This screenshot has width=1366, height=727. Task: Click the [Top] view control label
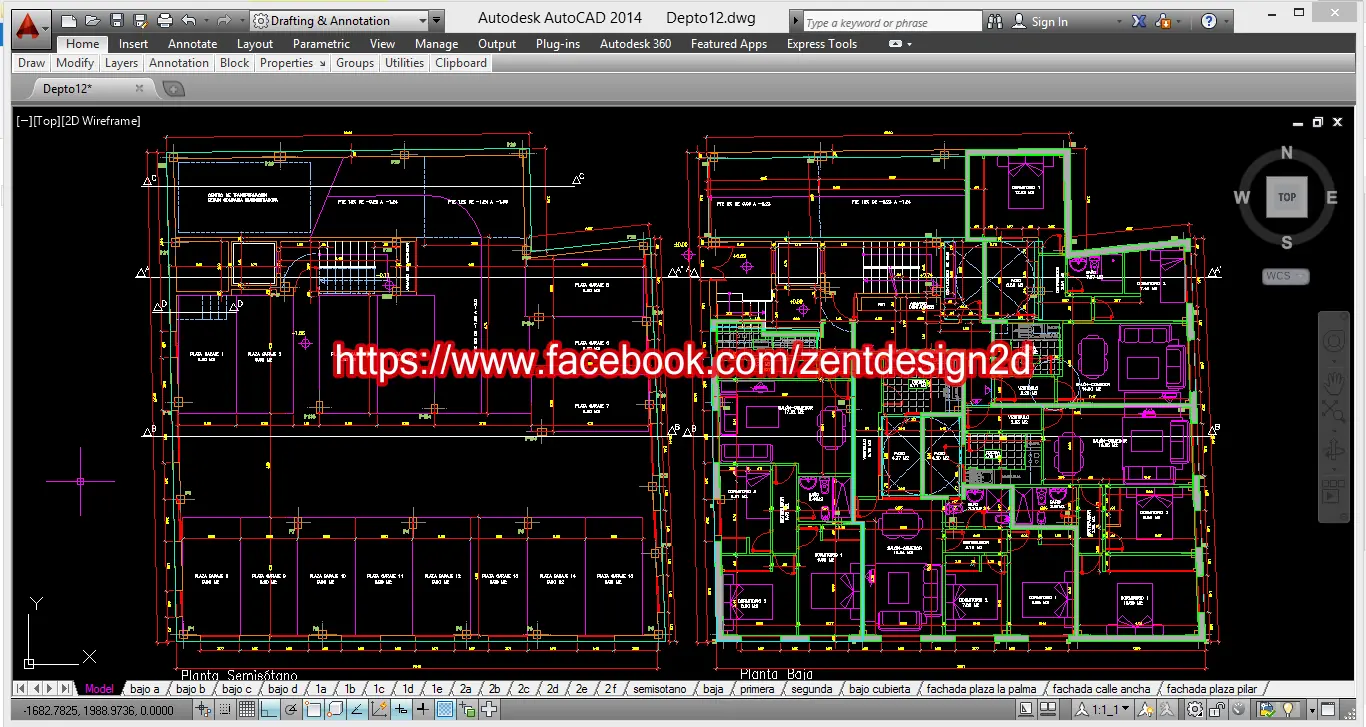(x=45, y=121)
